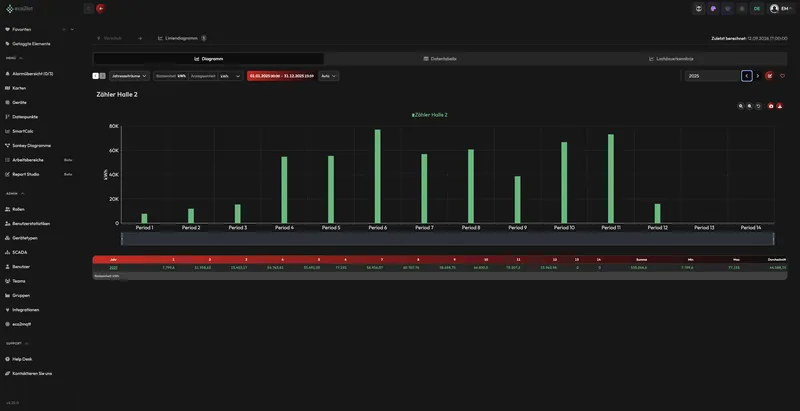Click the range slider below the chart
This screenshot has height=411, width=800.
447,239
